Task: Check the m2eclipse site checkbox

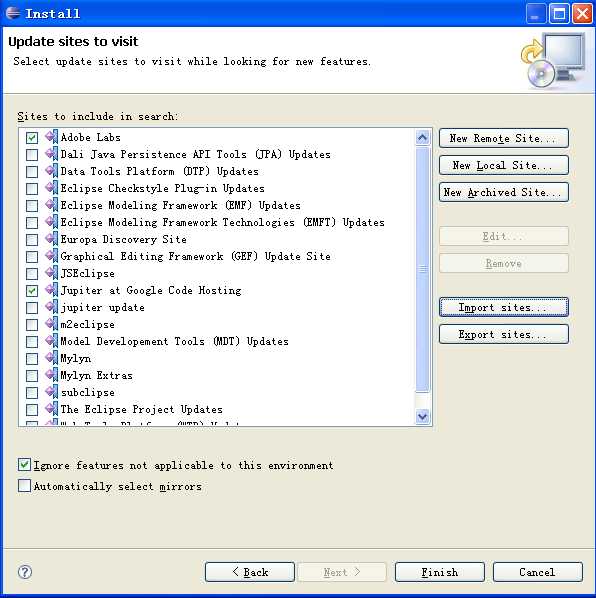Action: click(32, 325)
